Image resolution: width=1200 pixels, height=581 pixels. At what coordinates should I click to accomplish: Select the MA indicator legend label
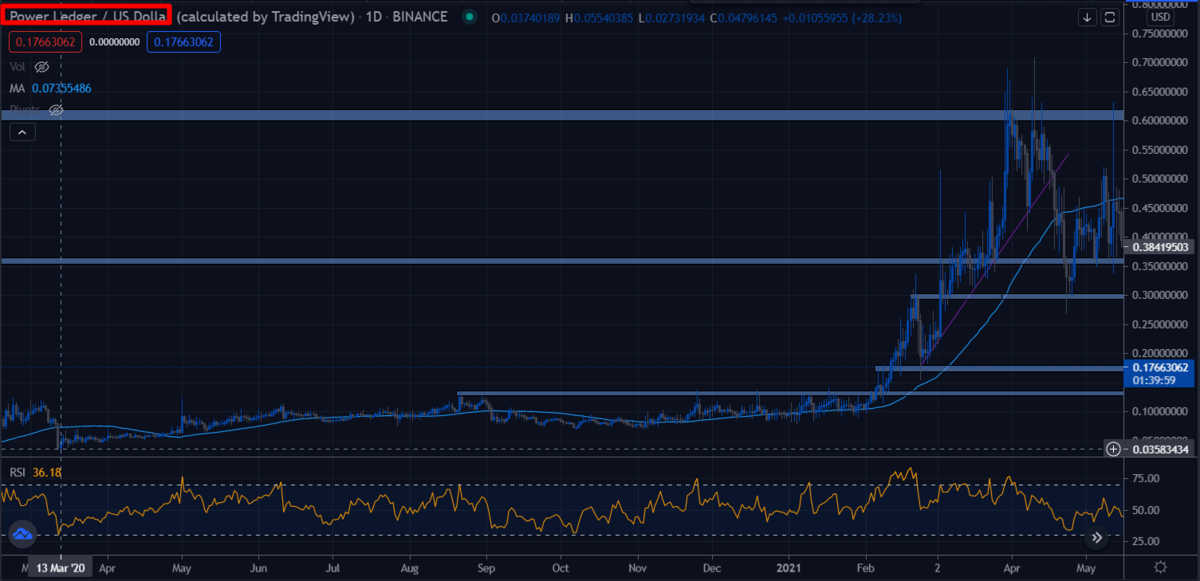17,89
